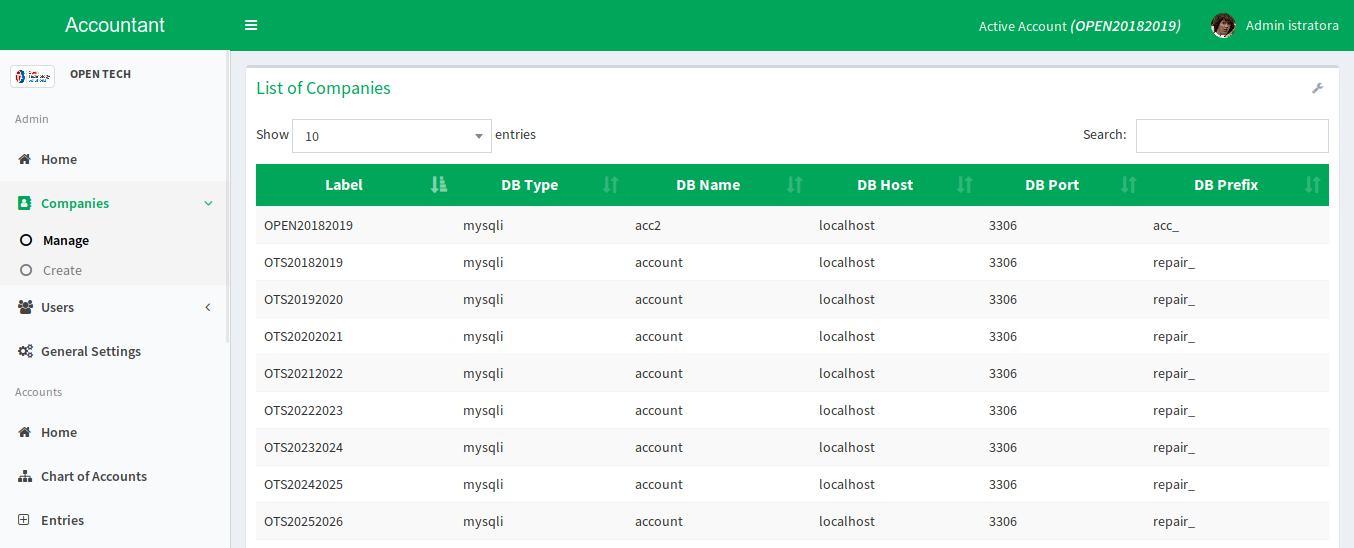The image size is (1354, 548).
Task: Click the OPEN TECH company name
Action: pyautogui.click(x=100, y=74)
